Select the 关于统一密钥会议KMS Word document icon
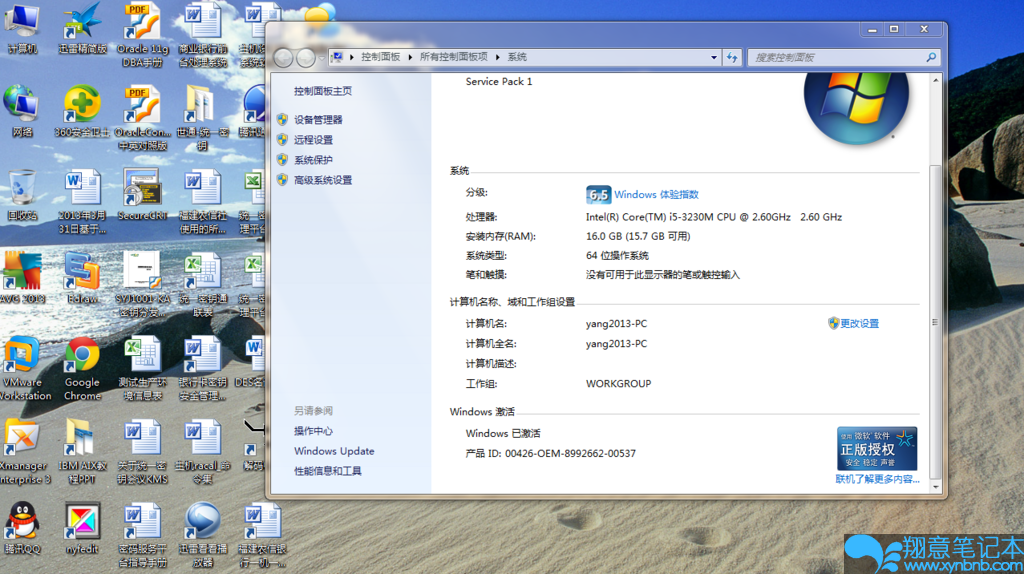This screenshot has width=1024, height=574. tap(142, 452)
